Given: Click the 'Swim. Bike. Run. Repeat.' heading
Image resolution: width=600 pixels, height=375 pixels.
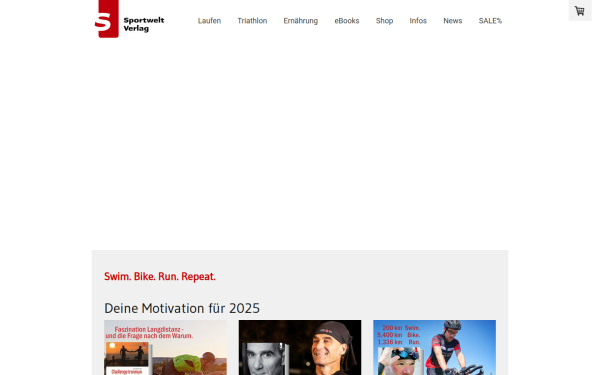Looking at the screenshot, I should 160,276.
